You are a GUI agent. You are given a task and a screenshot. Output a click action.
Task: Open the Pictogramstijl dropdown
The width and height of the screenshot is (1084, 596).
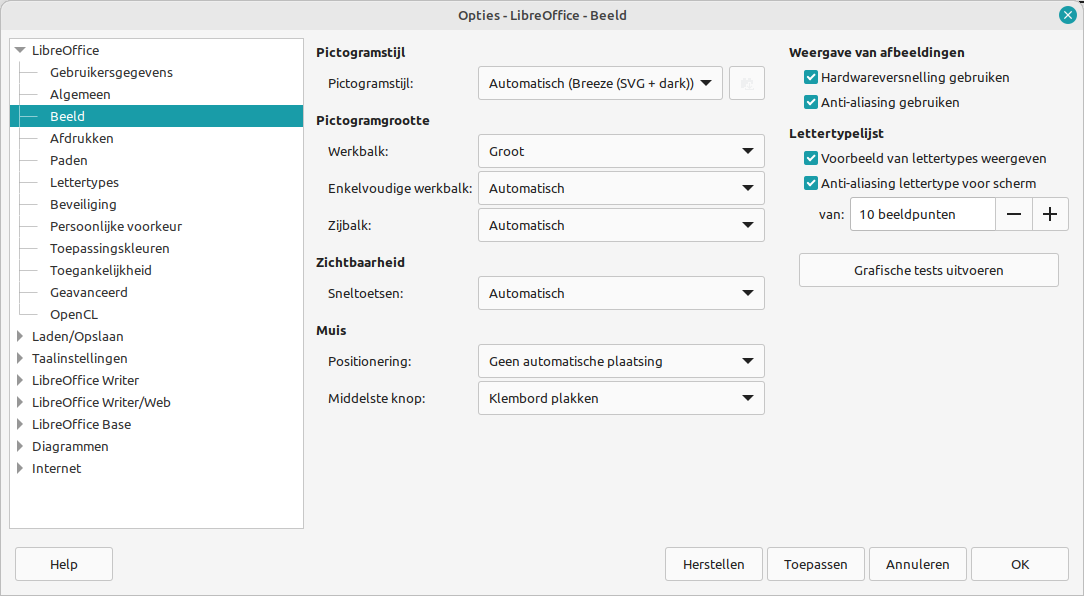click(600, 83)
